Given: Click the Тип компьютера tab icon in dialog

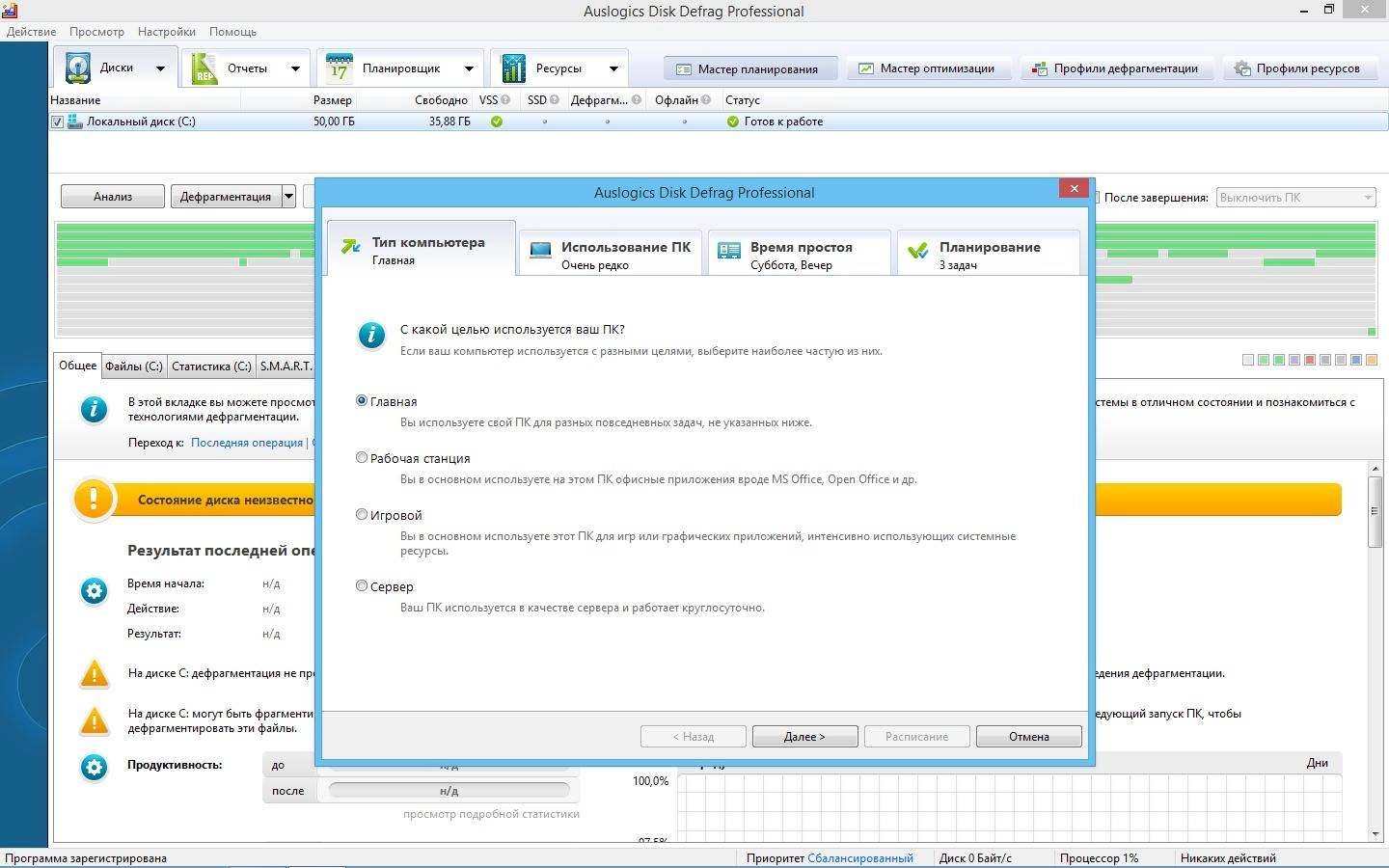Looking at the screenshot, I should 351,247.
